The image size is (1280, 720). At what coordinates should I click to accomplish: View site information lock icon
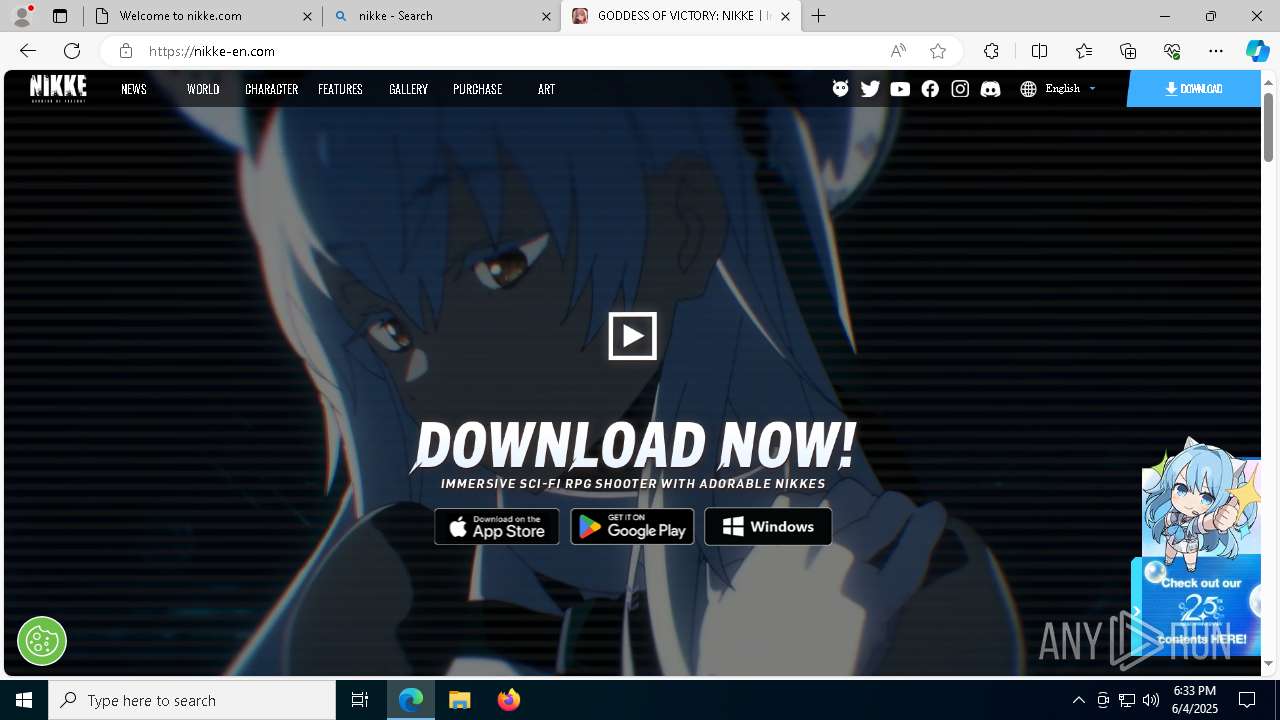(125, 51)
